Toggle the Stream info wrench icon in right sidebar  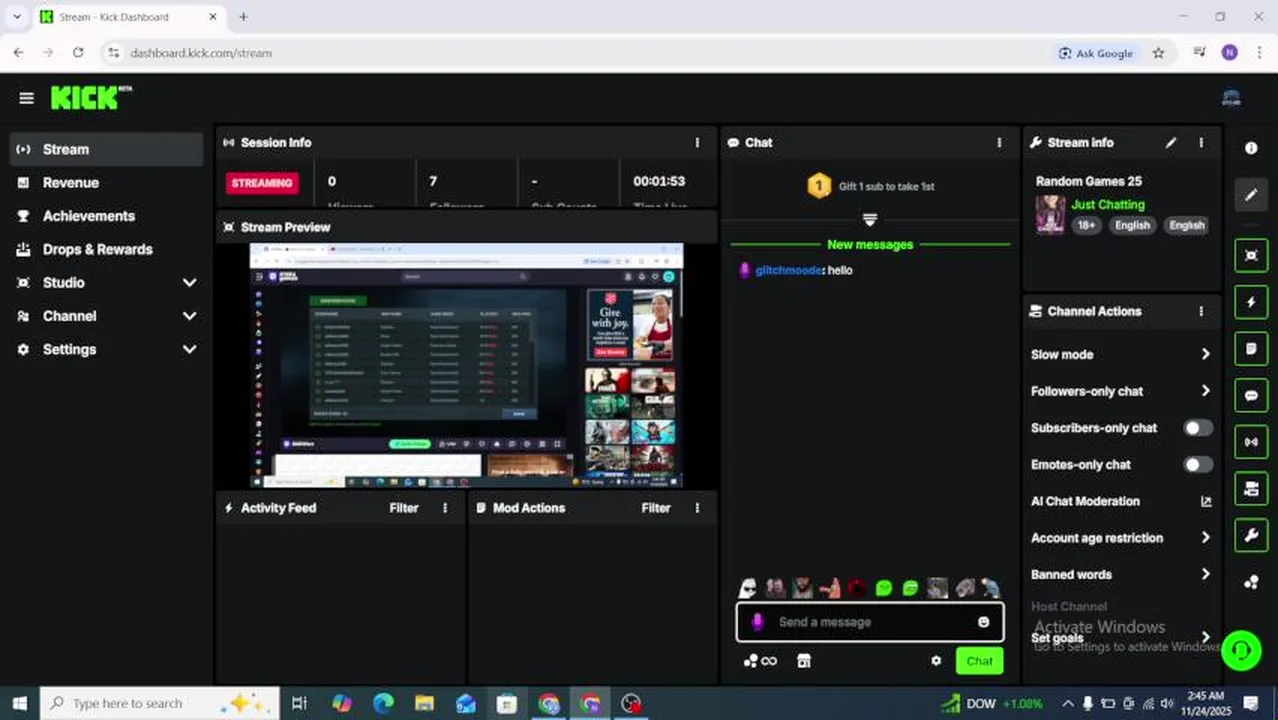[1251, 535]
